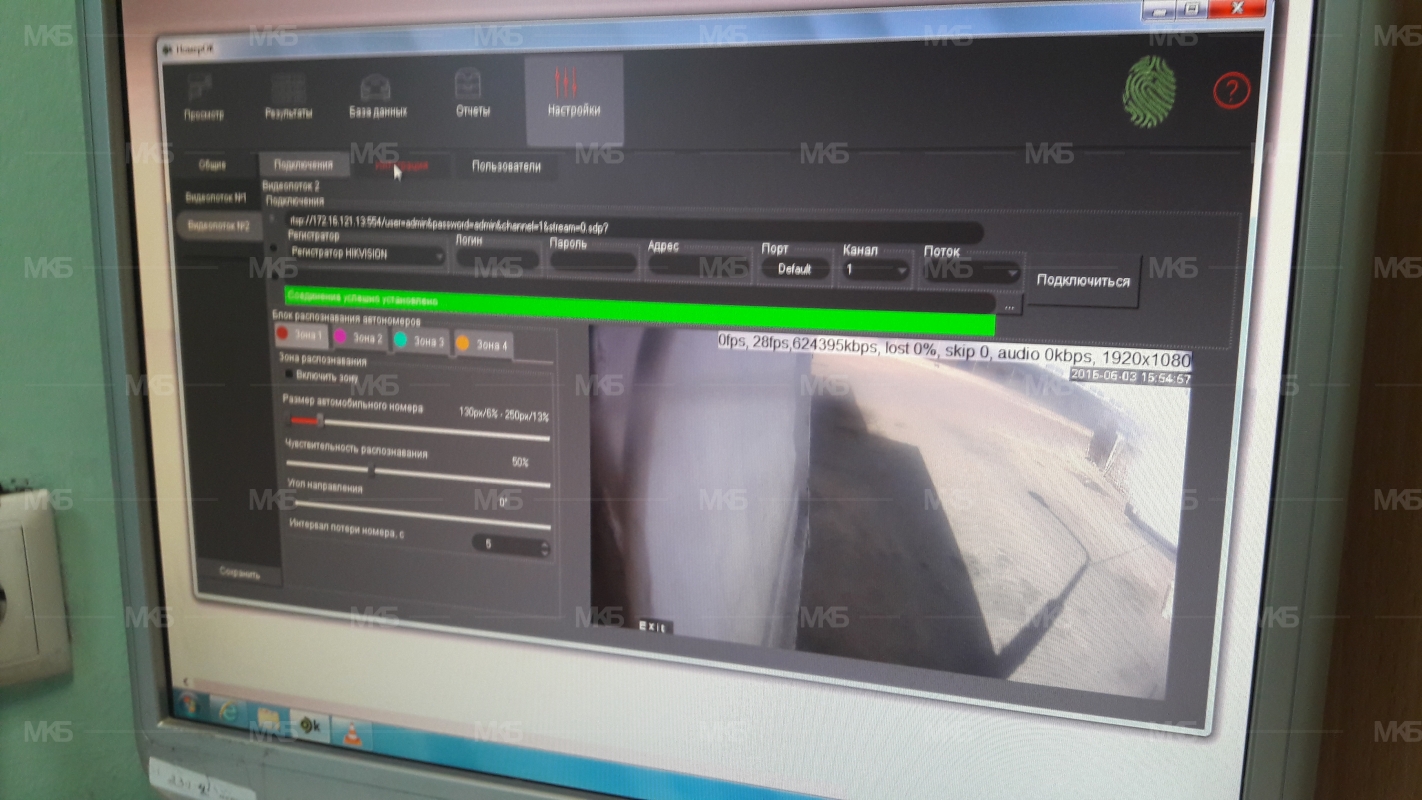Click the green fingerprint icon
This screenshot has height=800, width=1422.
pyautogui.click(x=1146, y=92)
